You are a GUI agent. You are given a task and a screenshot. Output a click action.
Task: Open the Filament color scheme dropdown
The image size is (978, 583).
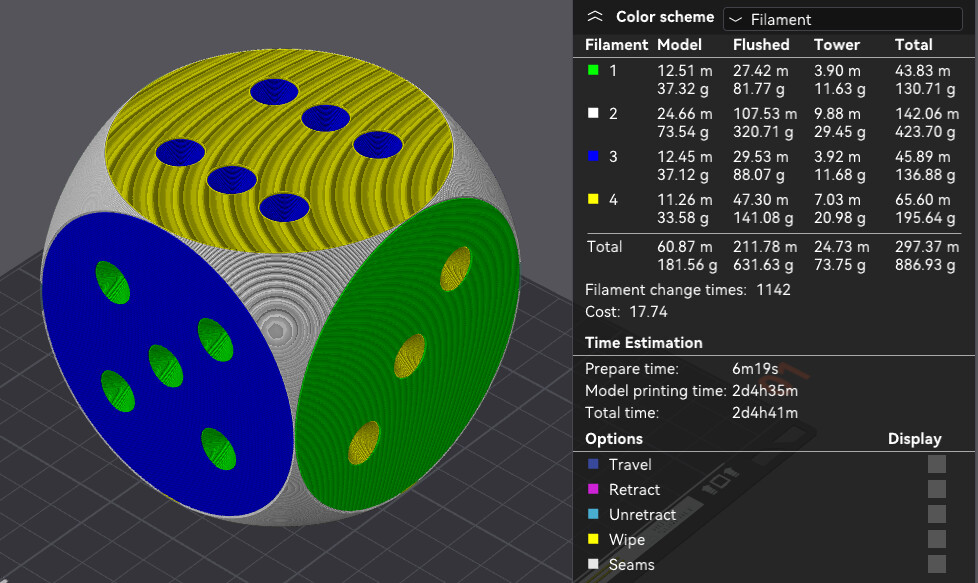tap(842, 19)
